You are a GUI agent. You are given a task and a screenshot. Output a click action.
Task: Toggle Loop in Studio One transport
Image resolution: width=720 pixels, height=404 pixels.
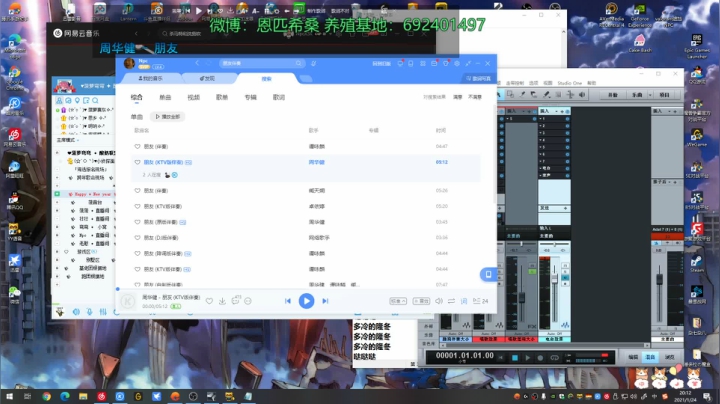pos(554,358)
